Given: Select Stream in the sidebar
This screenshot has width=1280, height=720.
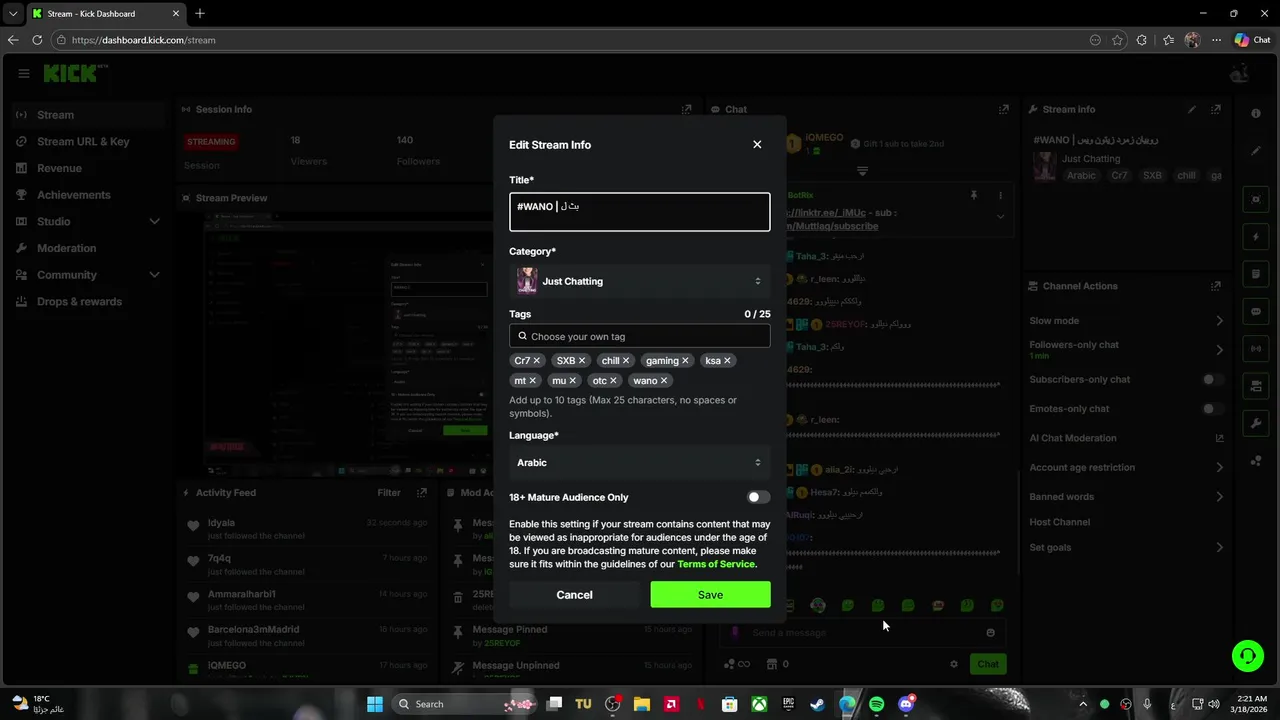Looking at the screenshot, I should click(x=88, y=115).
